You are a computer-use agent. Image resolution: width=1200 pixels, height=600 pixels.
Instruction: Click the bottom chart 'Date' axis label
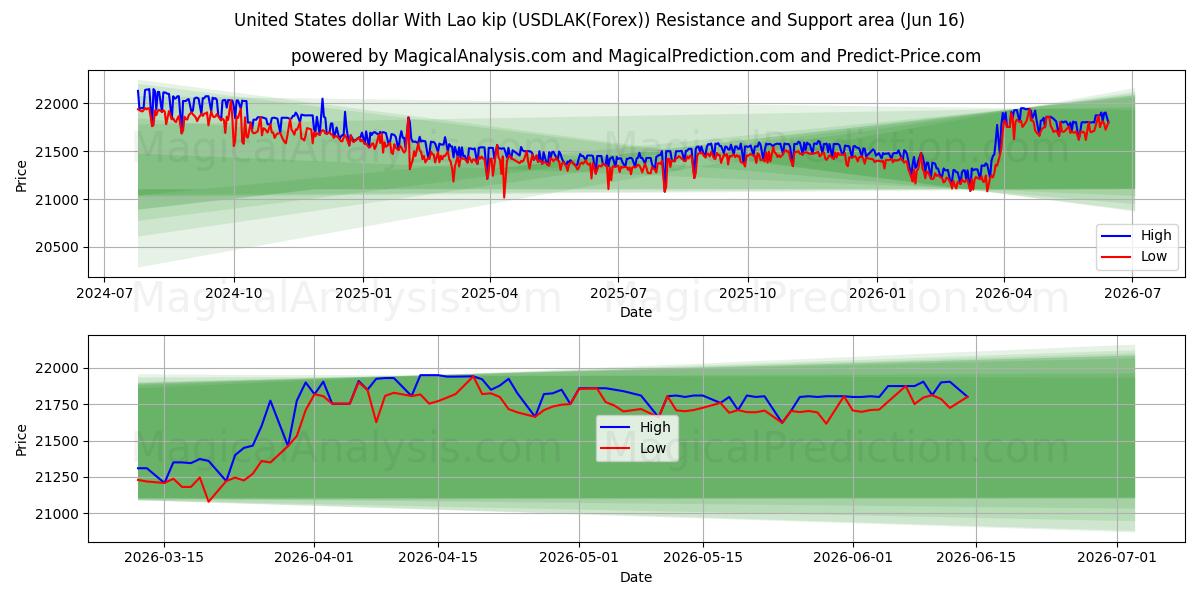point(636,577)
